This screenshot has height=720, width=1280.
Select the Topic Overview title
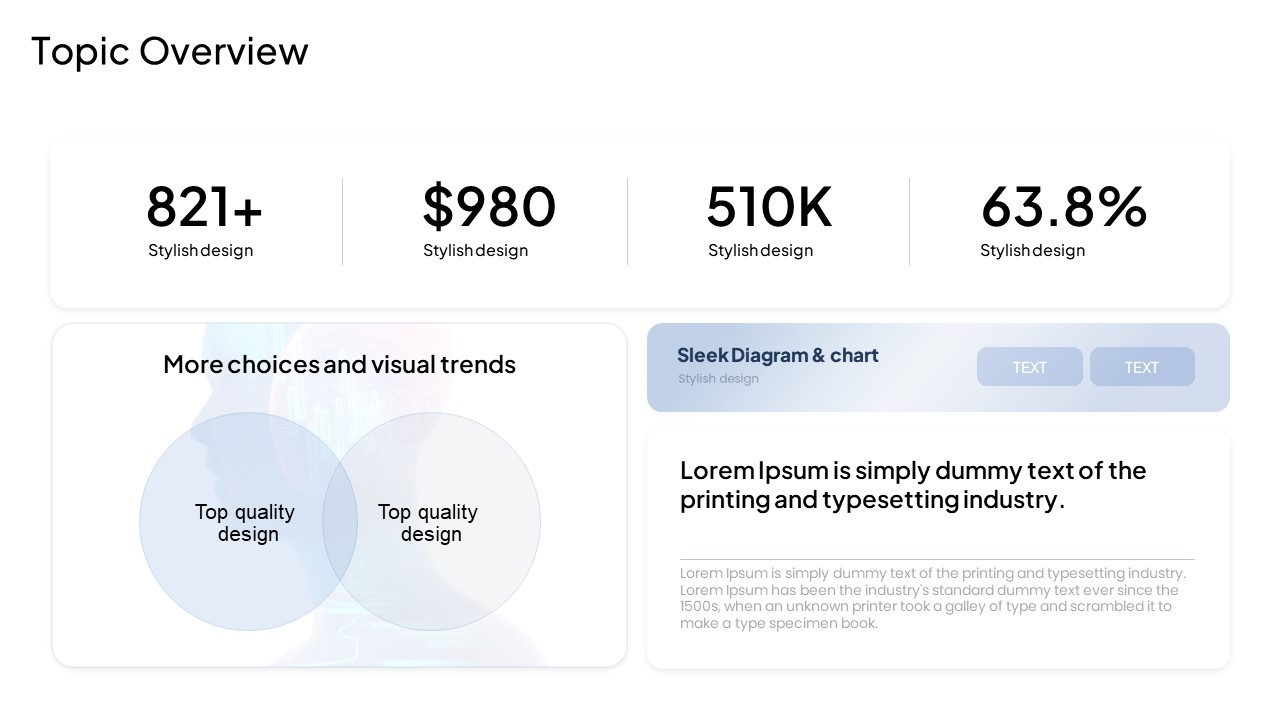[x=169, y=51]
